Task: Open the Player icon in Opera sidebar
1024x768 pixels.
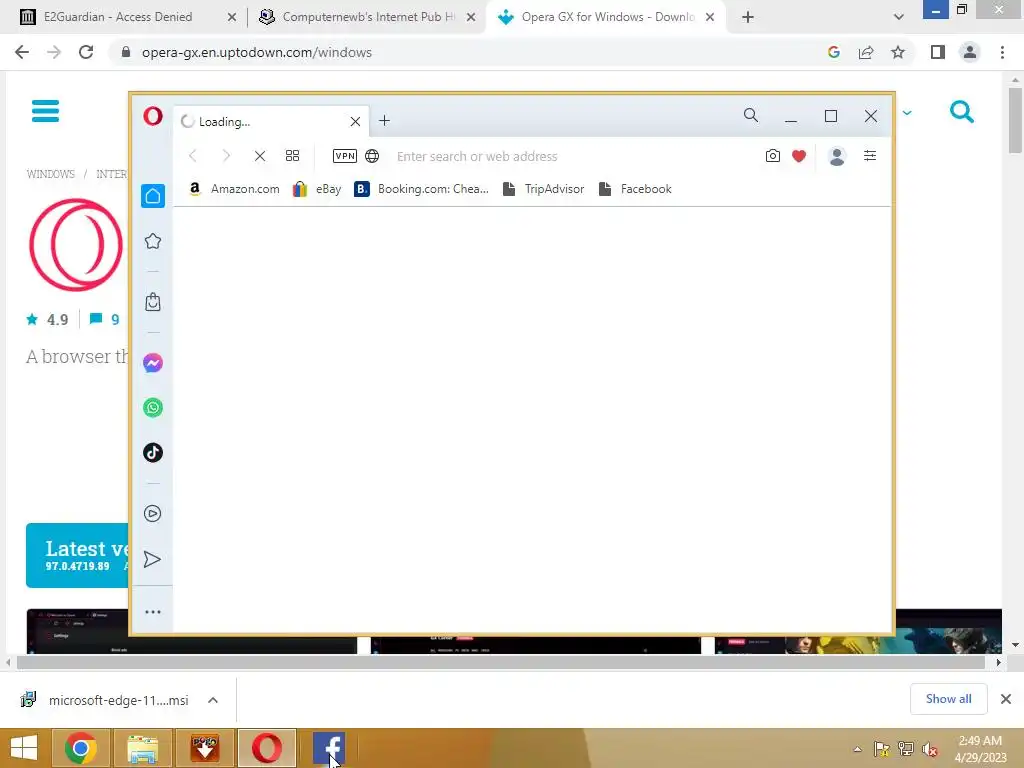Action: (153, 513)
